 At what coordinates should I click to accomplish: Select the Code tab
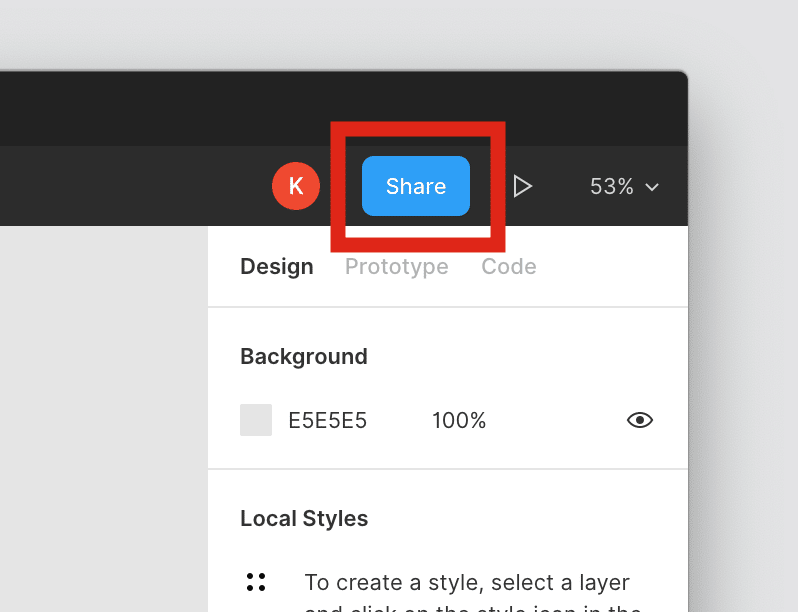coord(508,267)
